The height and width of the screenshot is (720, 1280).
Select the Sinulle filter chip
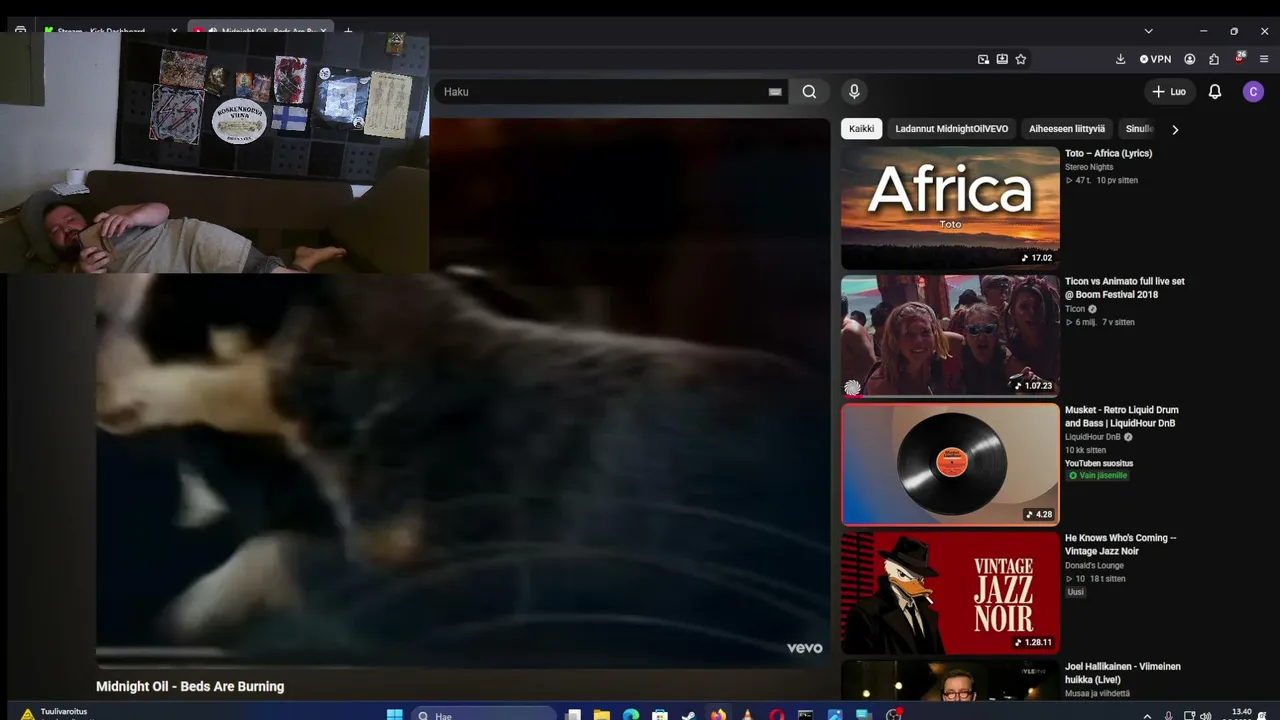(x=1139, y=129)
